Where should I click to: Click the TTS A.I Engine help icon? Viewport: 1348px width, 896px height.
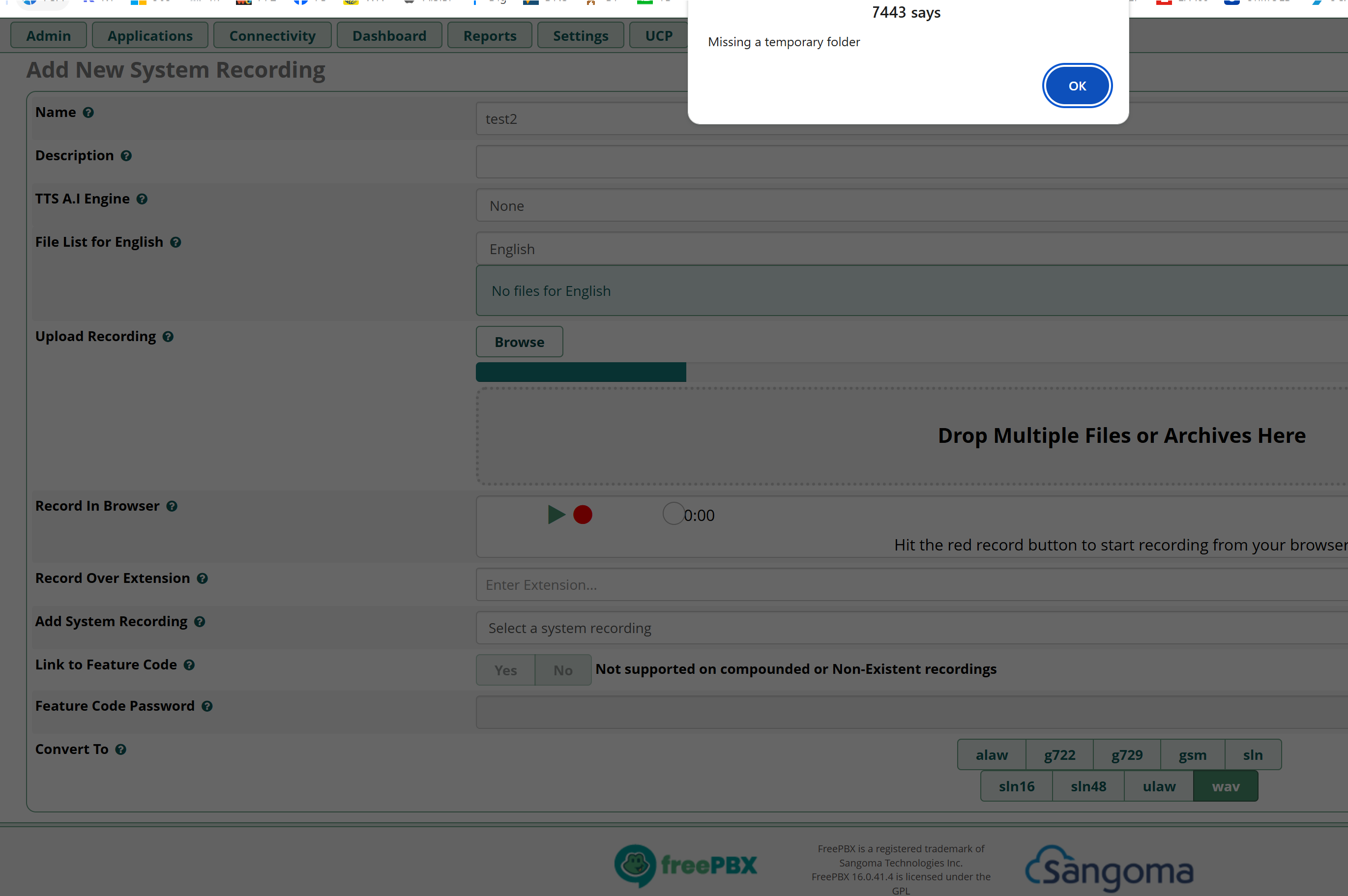click(142, 200)
